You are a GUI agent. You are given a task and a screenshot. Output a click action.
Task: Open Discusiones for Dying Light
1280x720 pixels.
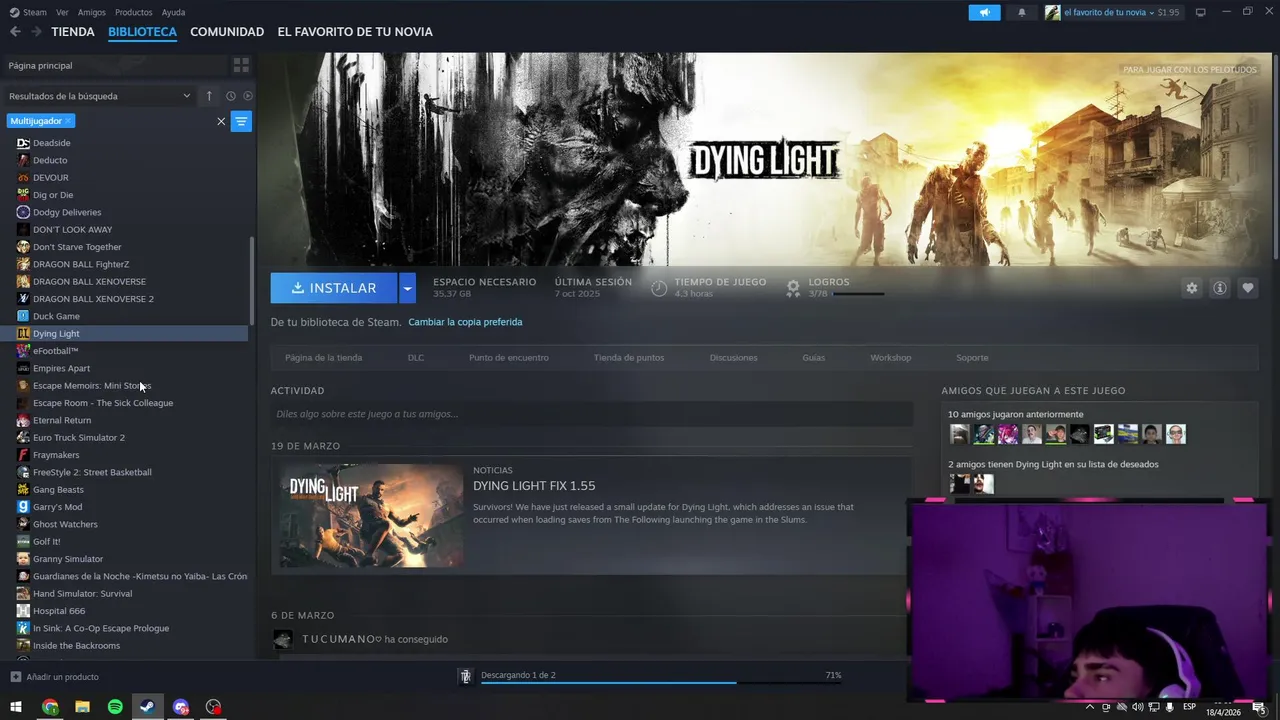pos(733,357)
